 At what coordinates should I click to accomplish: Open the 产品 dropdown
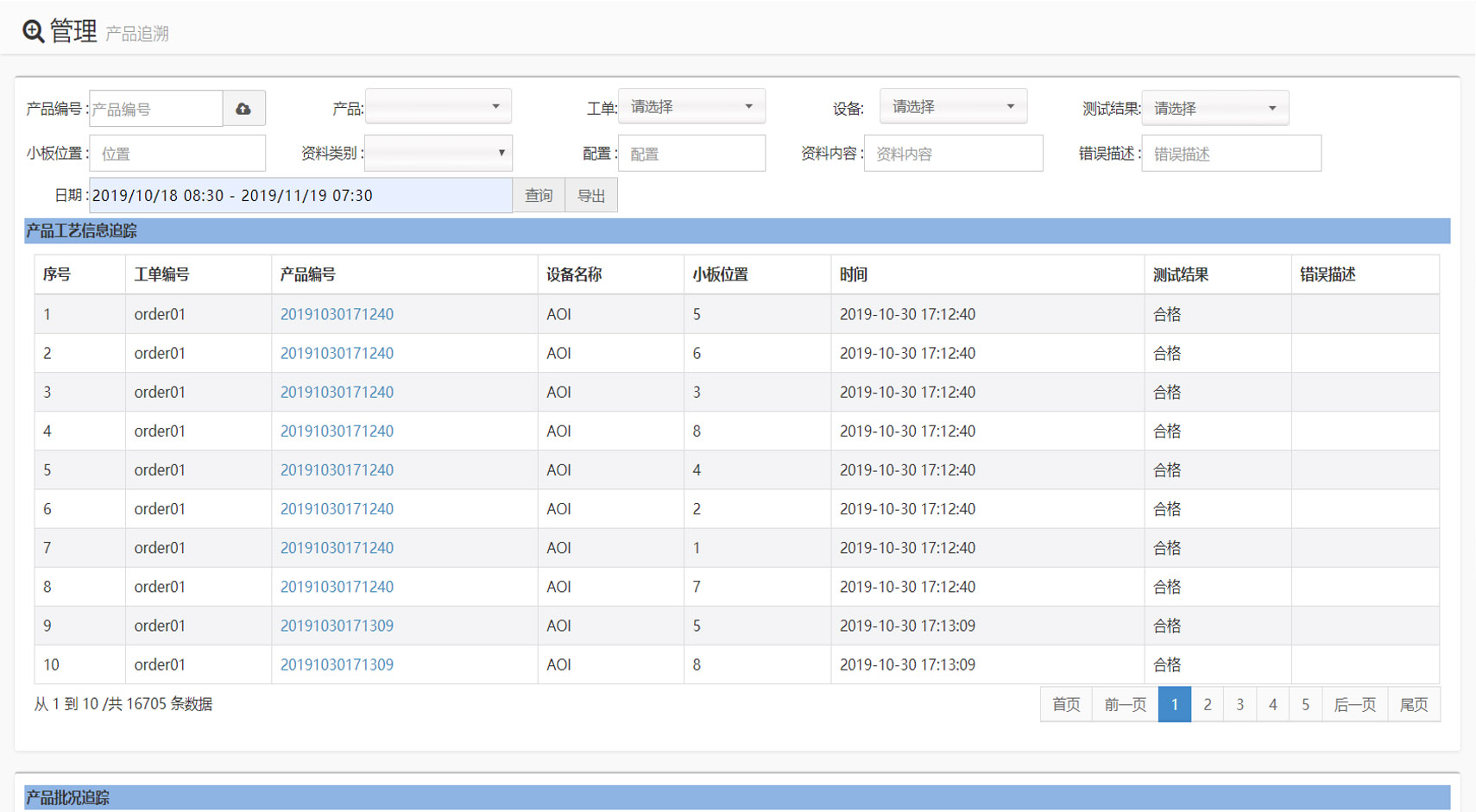click(438, 107)
